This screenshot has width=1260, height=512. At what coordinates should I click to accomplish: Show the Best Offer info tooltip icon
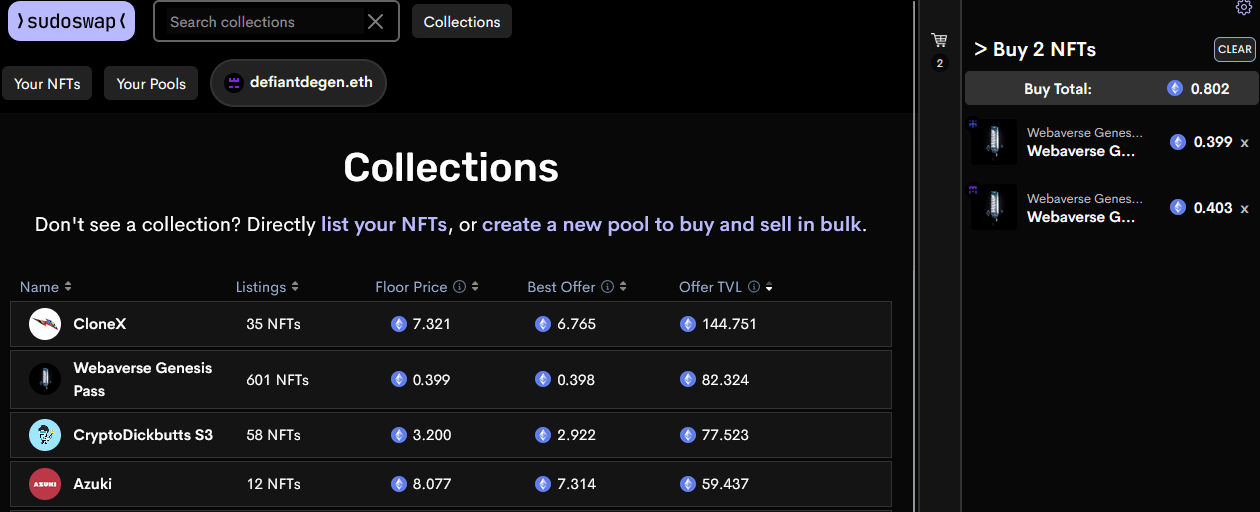pos(607,287)
